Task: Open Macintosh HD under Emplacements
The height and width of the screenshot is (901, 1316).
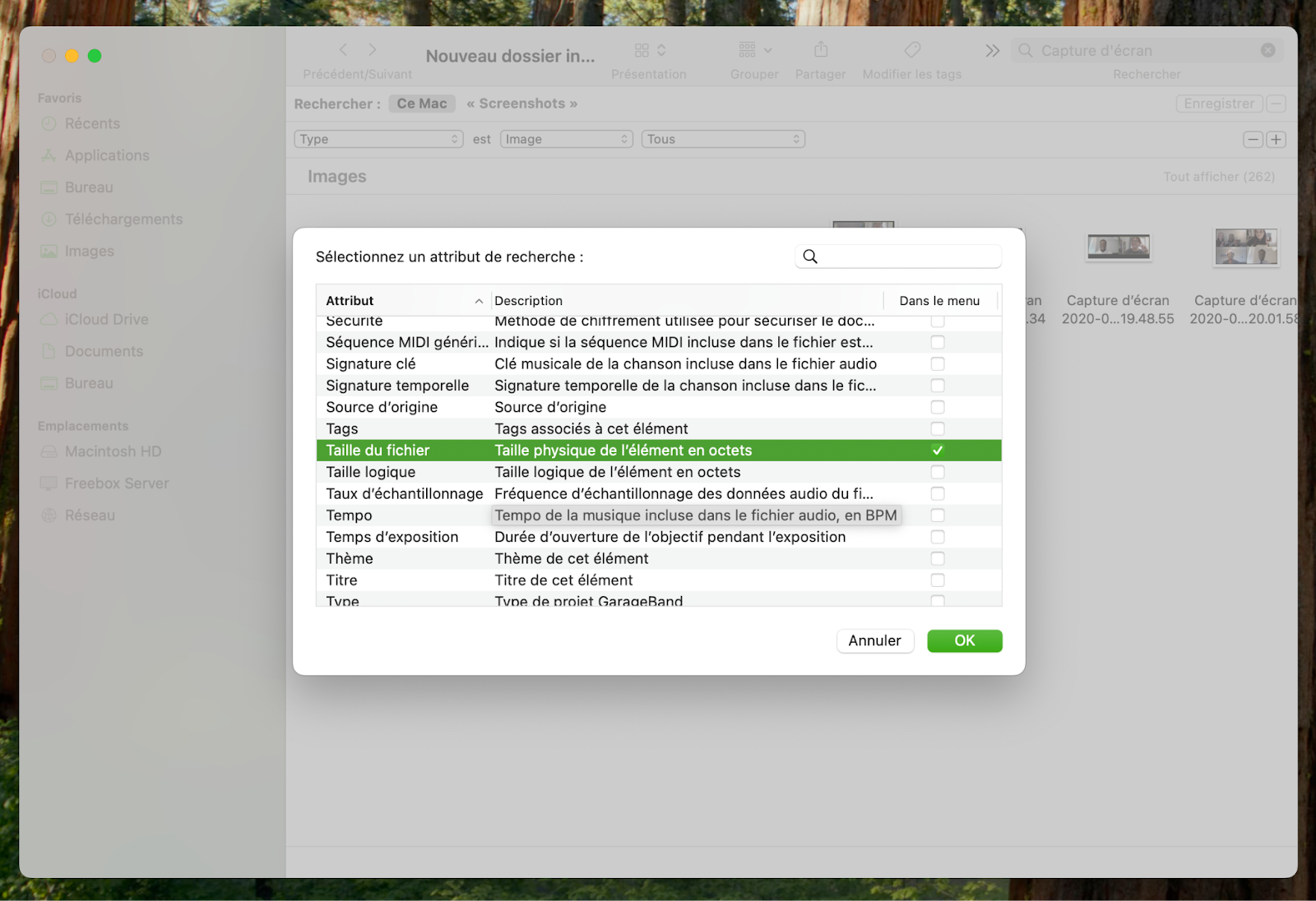Action: coord(112,451)
